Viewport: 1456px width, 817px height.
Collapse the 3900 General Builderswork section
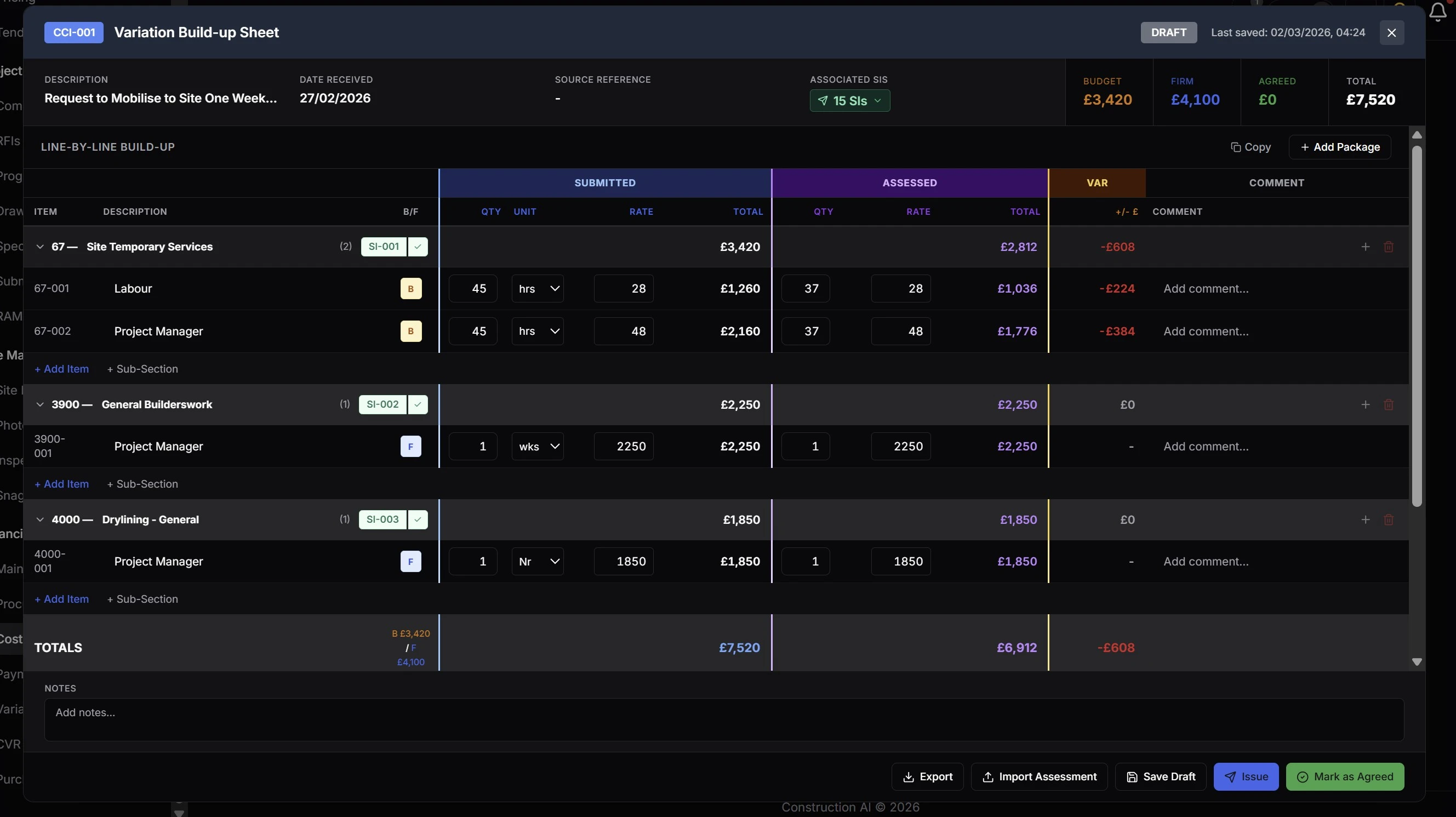tap(39, 404)
